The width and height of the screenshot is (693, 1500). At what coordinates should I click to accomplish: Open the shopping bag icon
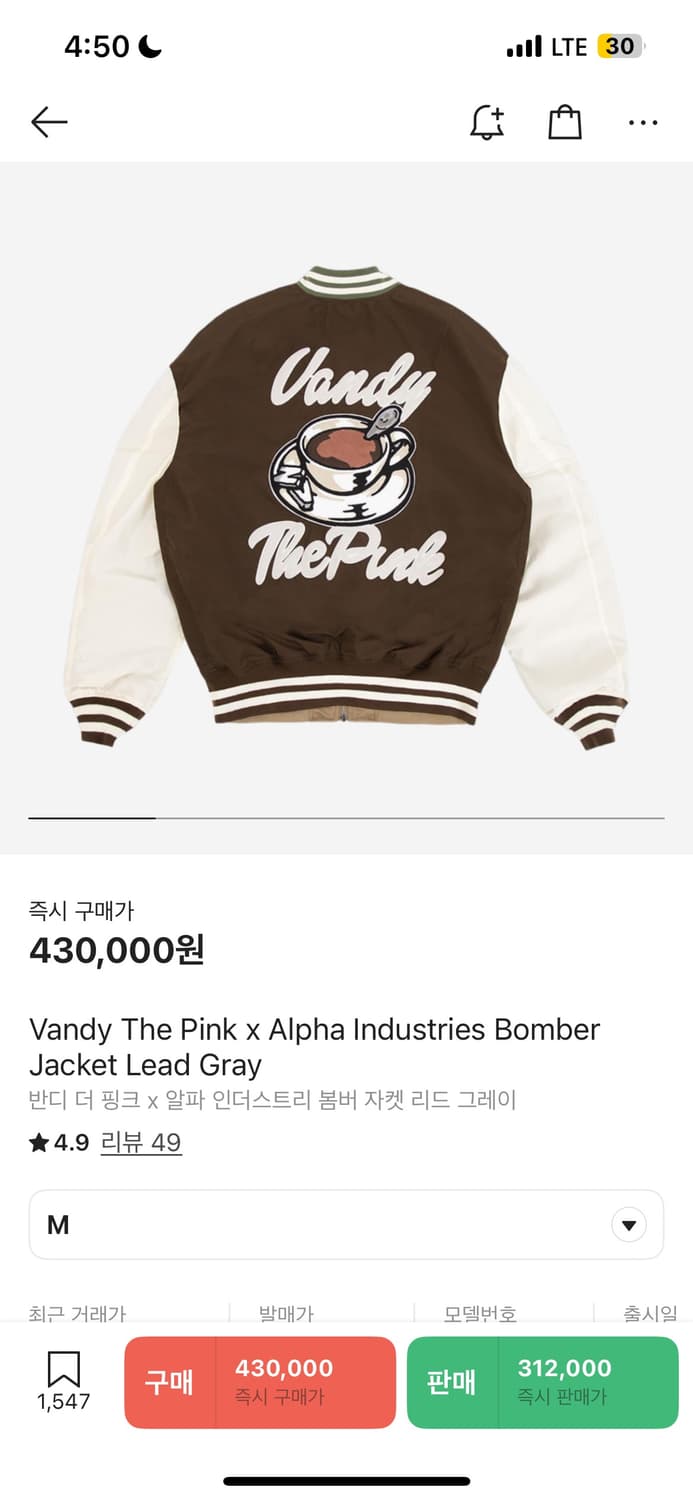tap(565, 122)
